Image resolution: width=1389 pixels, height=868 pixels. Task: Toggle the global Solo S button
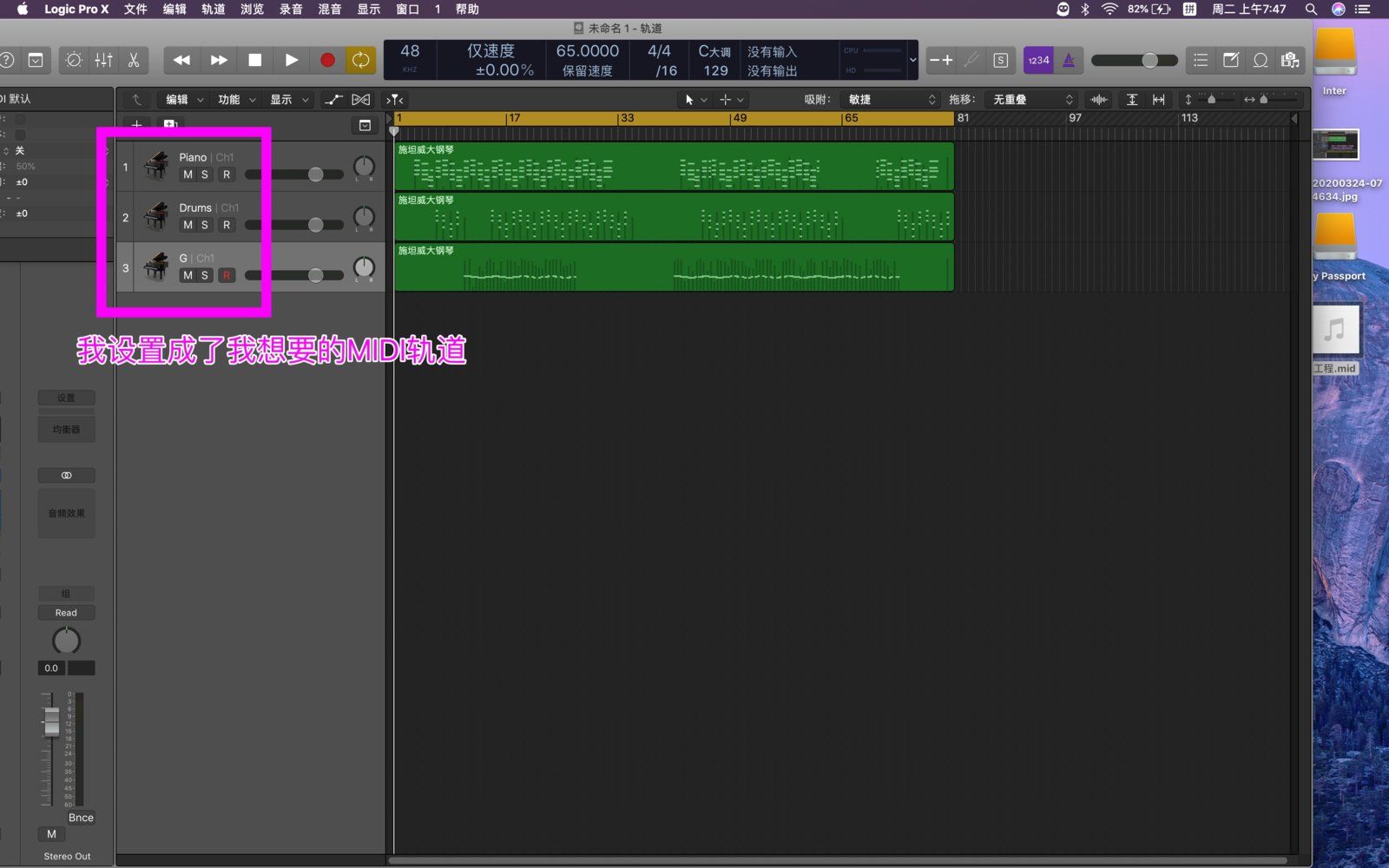(x=1001, y=60)
